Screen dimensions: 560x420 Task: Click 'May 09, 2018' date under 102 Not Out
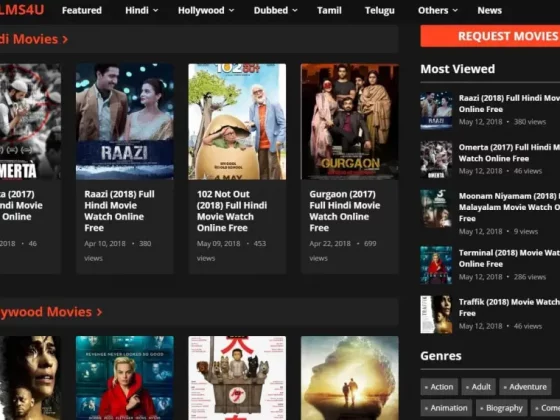[218, 244]
